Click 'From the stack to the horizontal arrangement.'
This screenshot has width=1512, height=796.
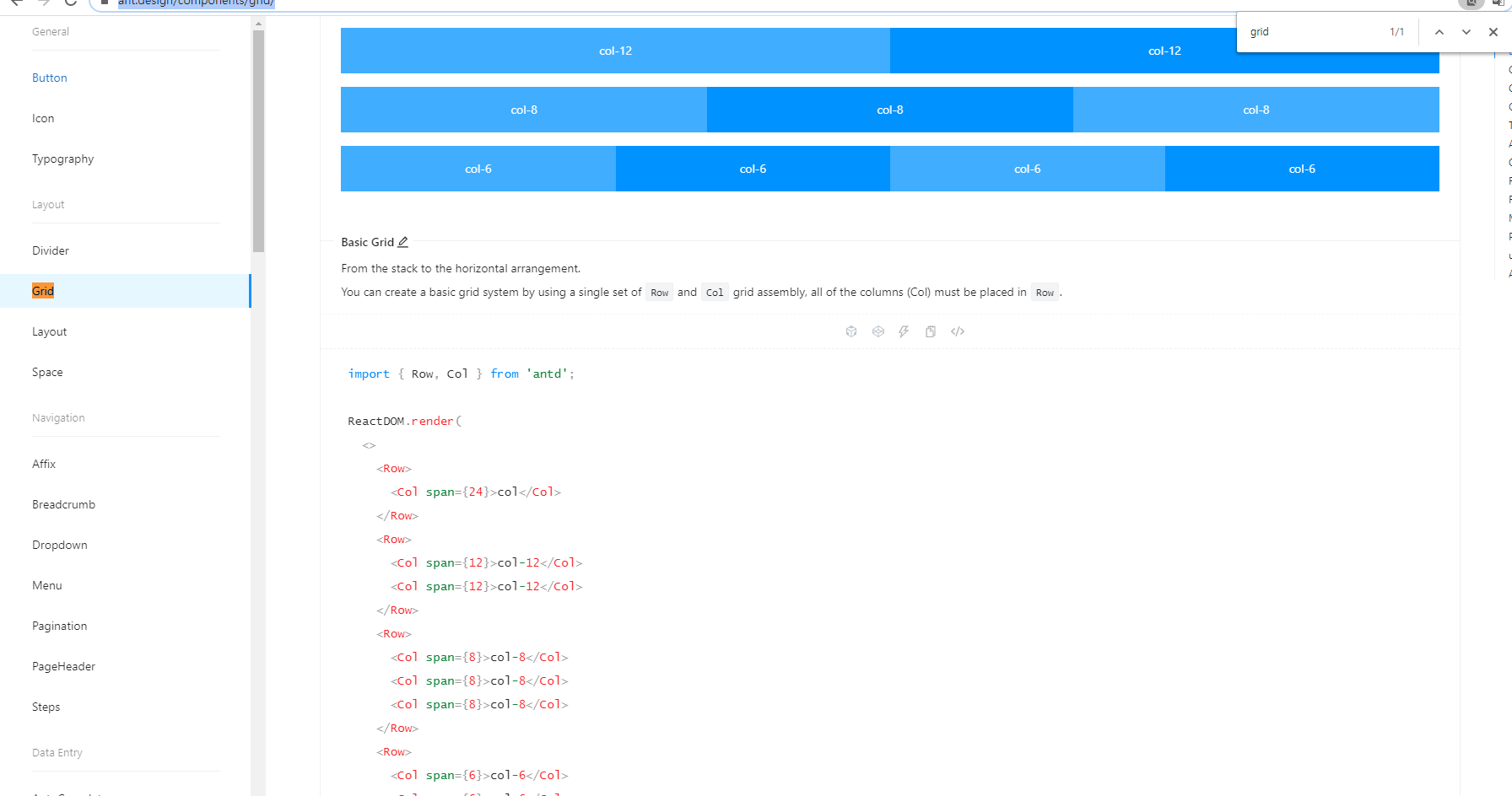click(461, 268)
